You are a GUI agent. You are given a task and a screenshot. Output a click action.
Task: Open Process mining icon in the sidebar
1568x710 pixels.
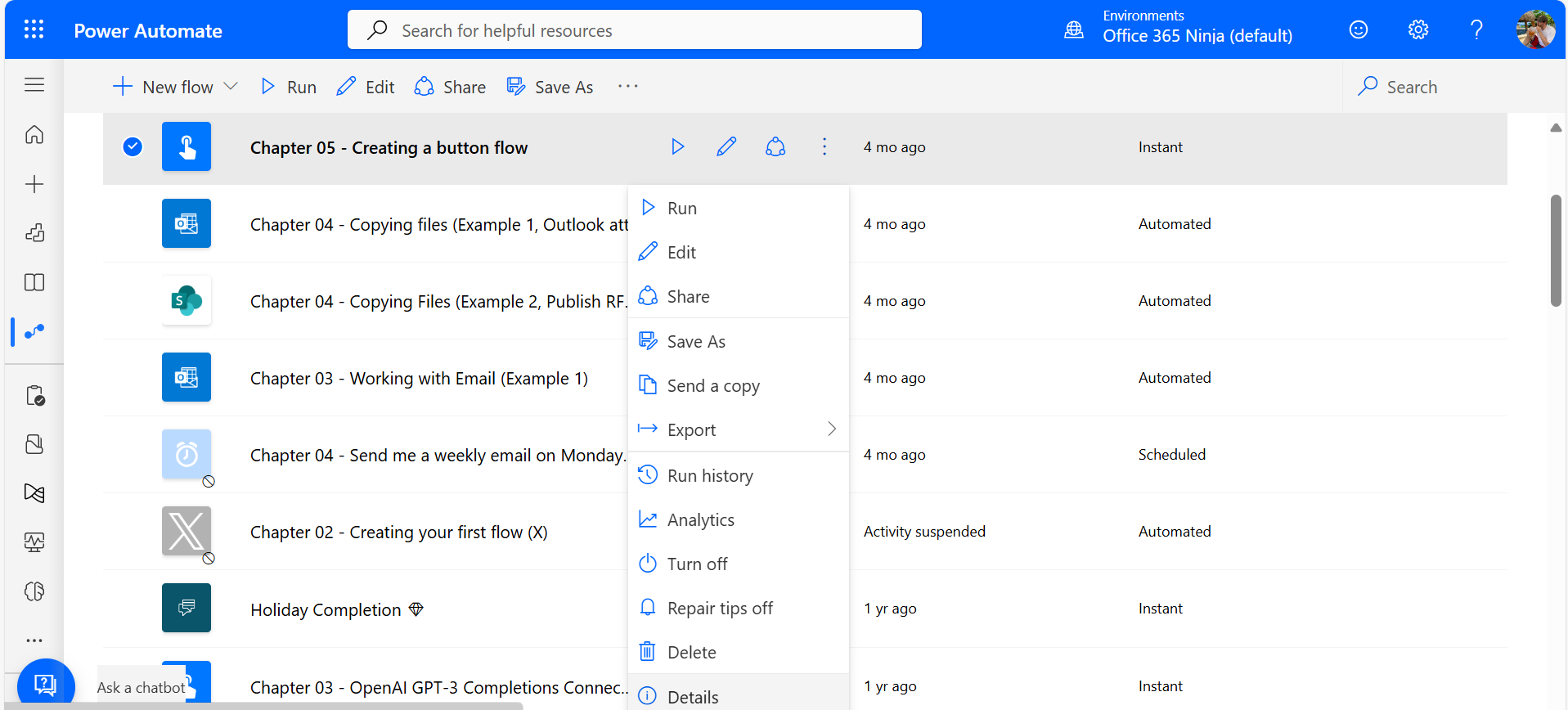click(34, 493)
